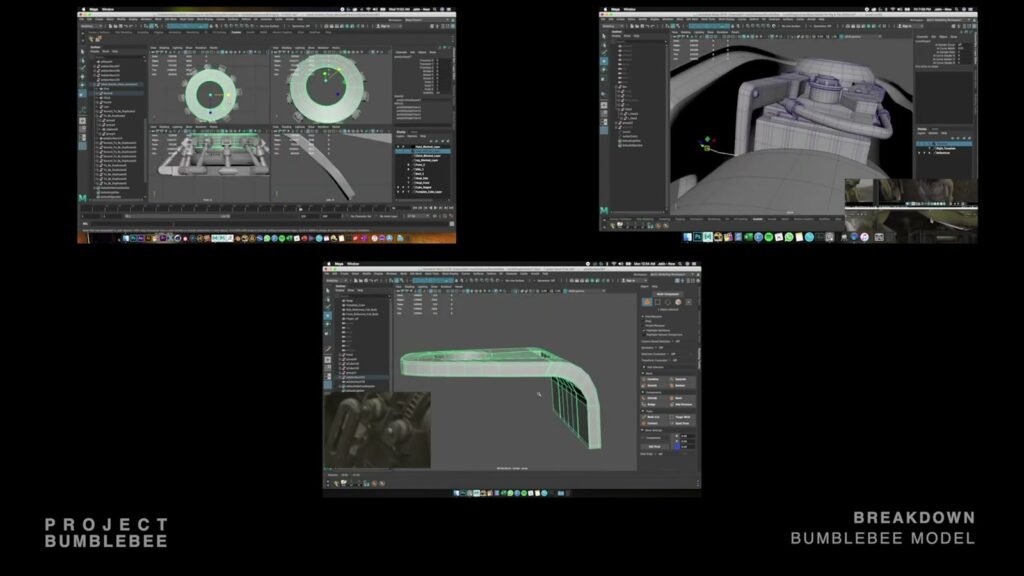Screen dimensions: 1024x576
Task: Activate Connect tool in Modeling Toolkit
Action: click(x=652, y=423)
